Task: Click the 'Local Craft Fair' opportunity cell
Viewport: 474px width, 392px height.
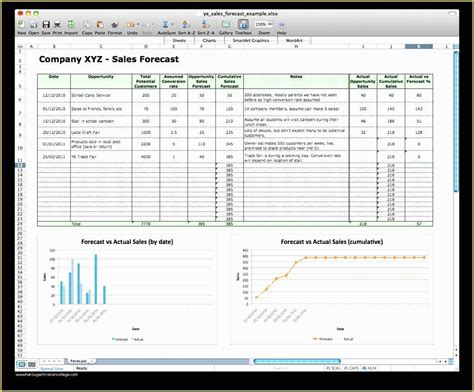Action: [101, 132]
